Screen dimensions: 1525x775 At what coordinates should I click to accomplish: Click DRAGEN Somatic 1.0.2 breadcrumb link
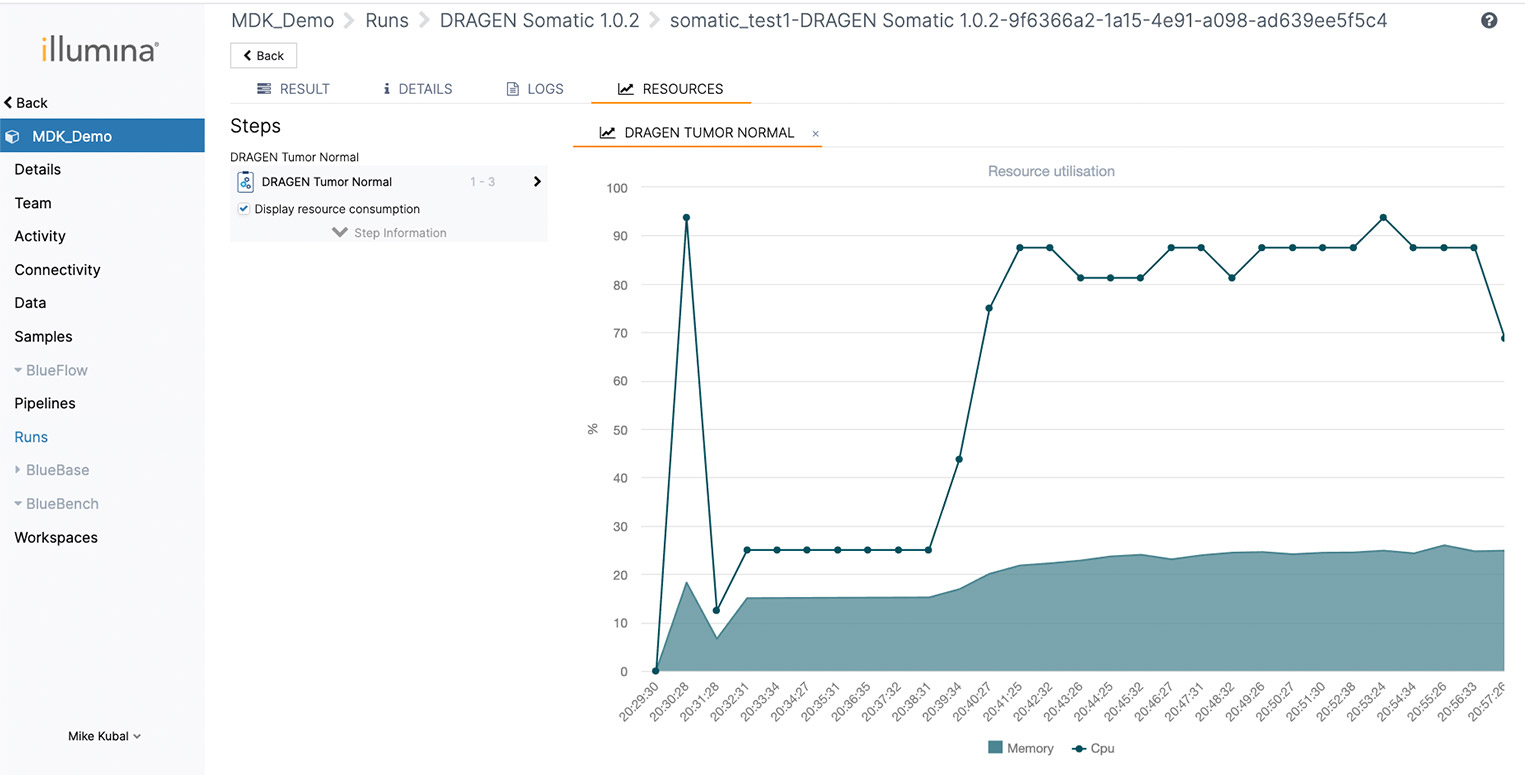[x=539, y=21]
